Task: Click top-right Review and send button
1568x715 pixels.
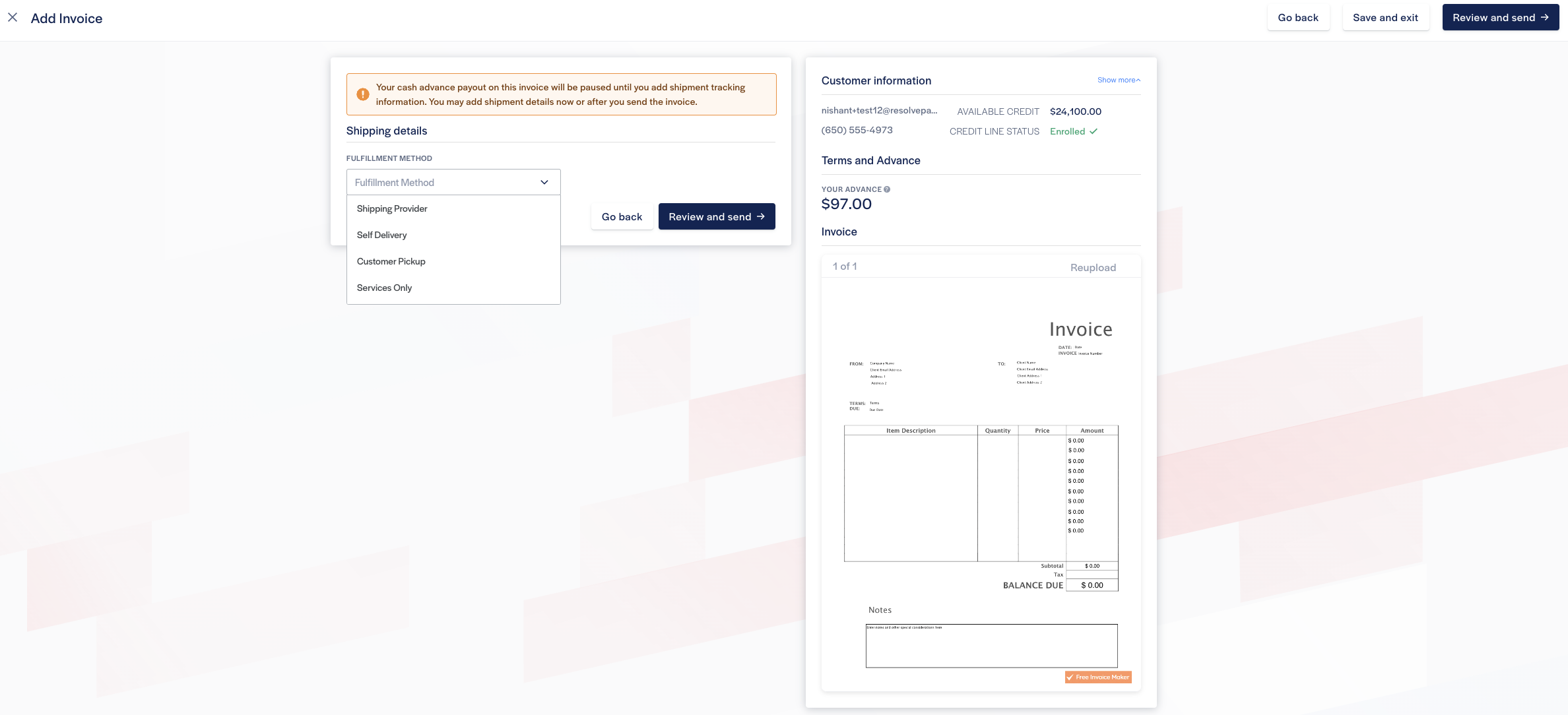Action: pyautogui.click(x=1500, y=18)
